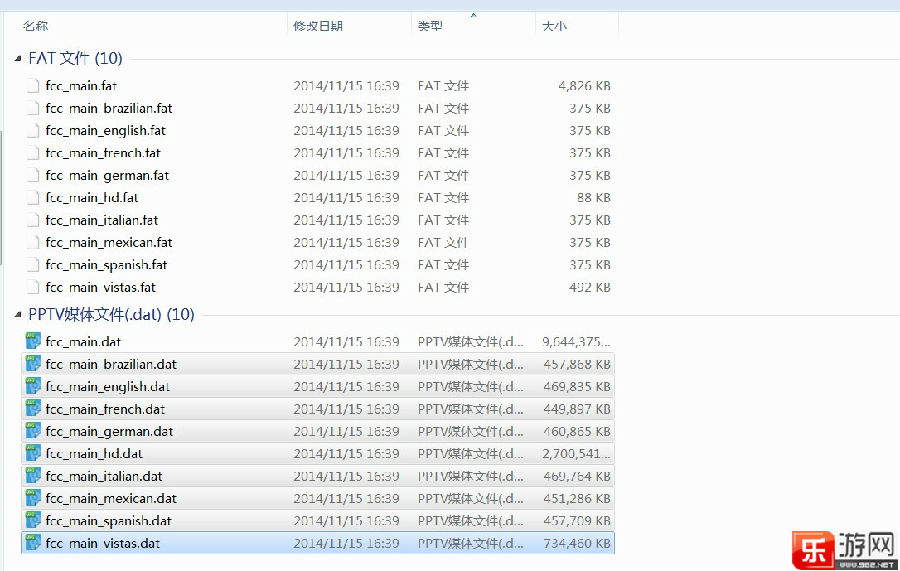The image size is (900, 571).
Task: Click the fcc_main_vistas.dat file icon
Action: [33, 543]
